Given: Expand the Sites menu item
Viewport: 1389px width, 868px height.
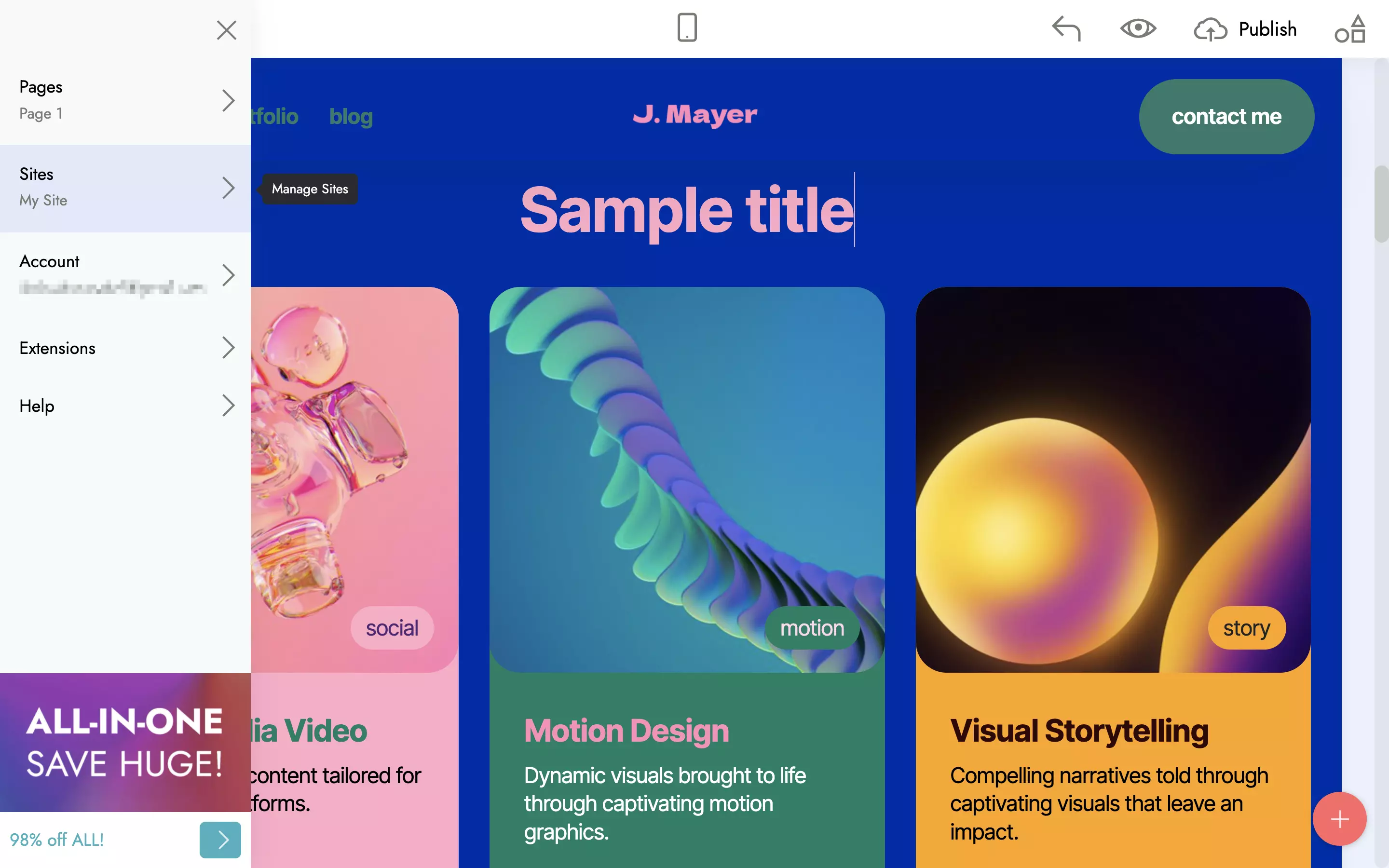Looking at the screenshot, I should click(229, 188).
